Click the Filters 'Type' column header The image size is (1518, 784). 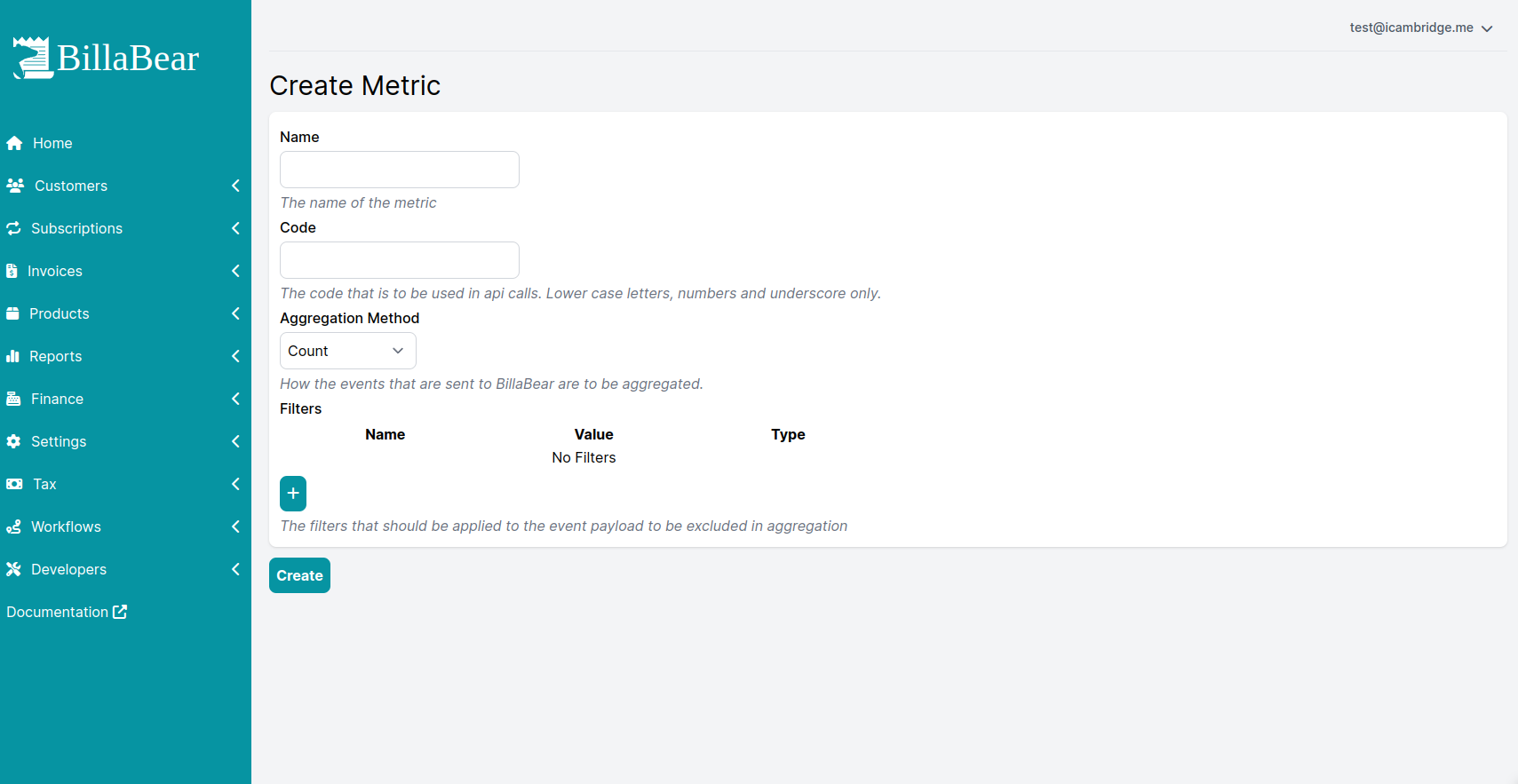pos(788,434)
